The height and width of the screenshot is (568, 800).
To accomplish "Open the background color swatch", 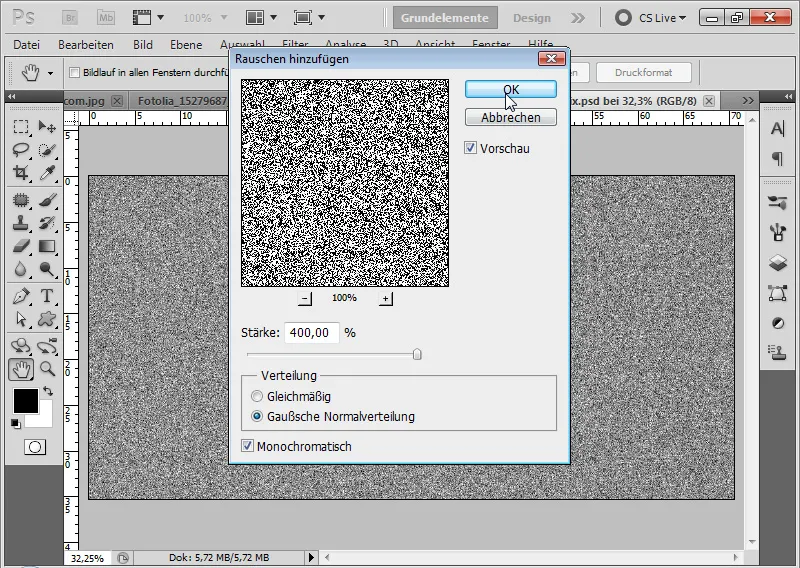I will [45, 420].
